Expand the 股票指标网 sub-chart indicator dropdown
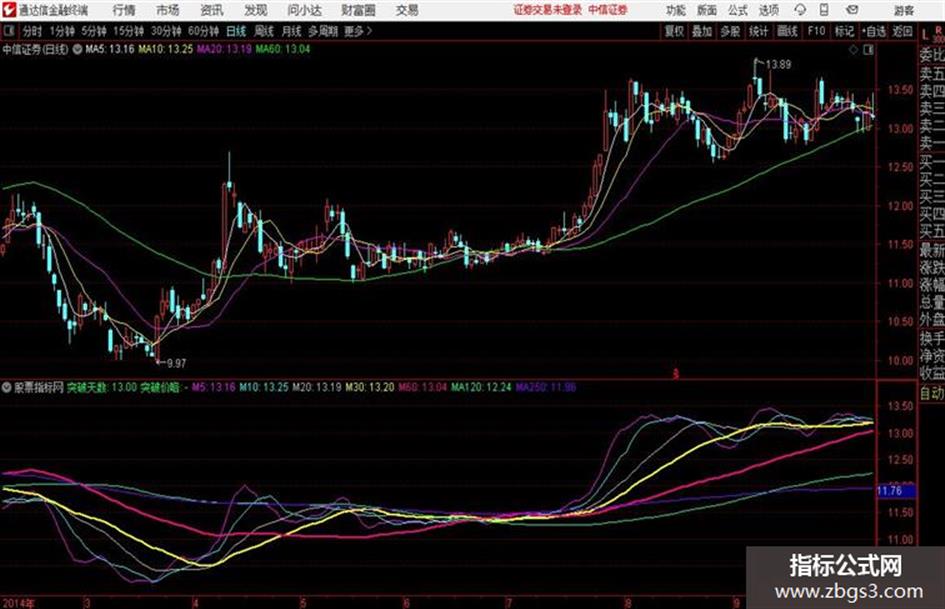 click(x=7, y=387)
